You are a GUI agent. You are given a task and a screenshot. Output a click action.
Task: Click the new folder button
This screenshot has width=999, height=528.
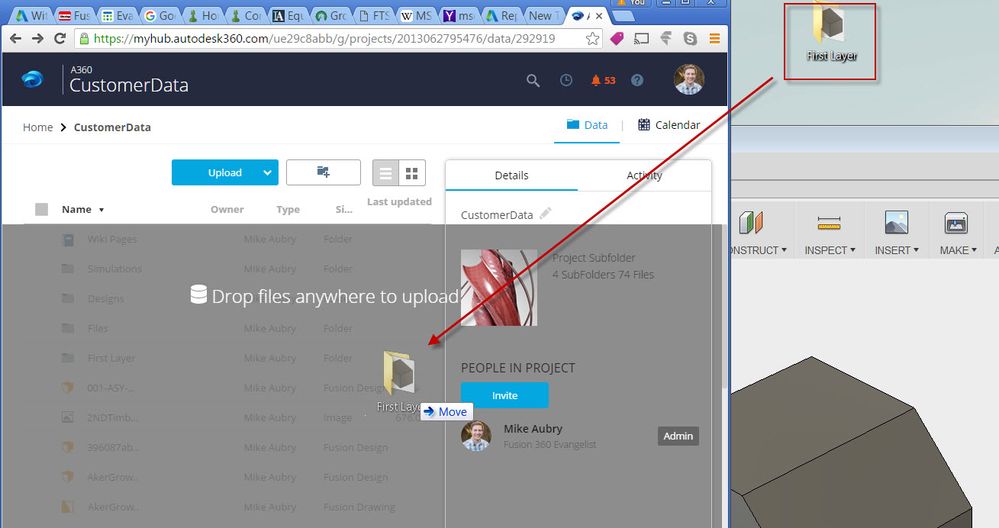[x=323, y=172]
